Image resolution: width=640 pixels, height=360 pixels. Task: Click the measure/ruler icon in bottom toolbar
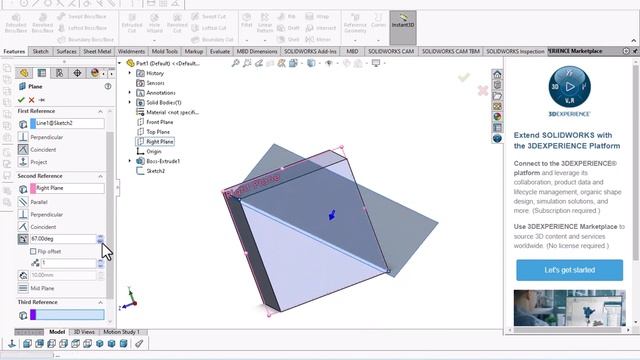point(139,343)
